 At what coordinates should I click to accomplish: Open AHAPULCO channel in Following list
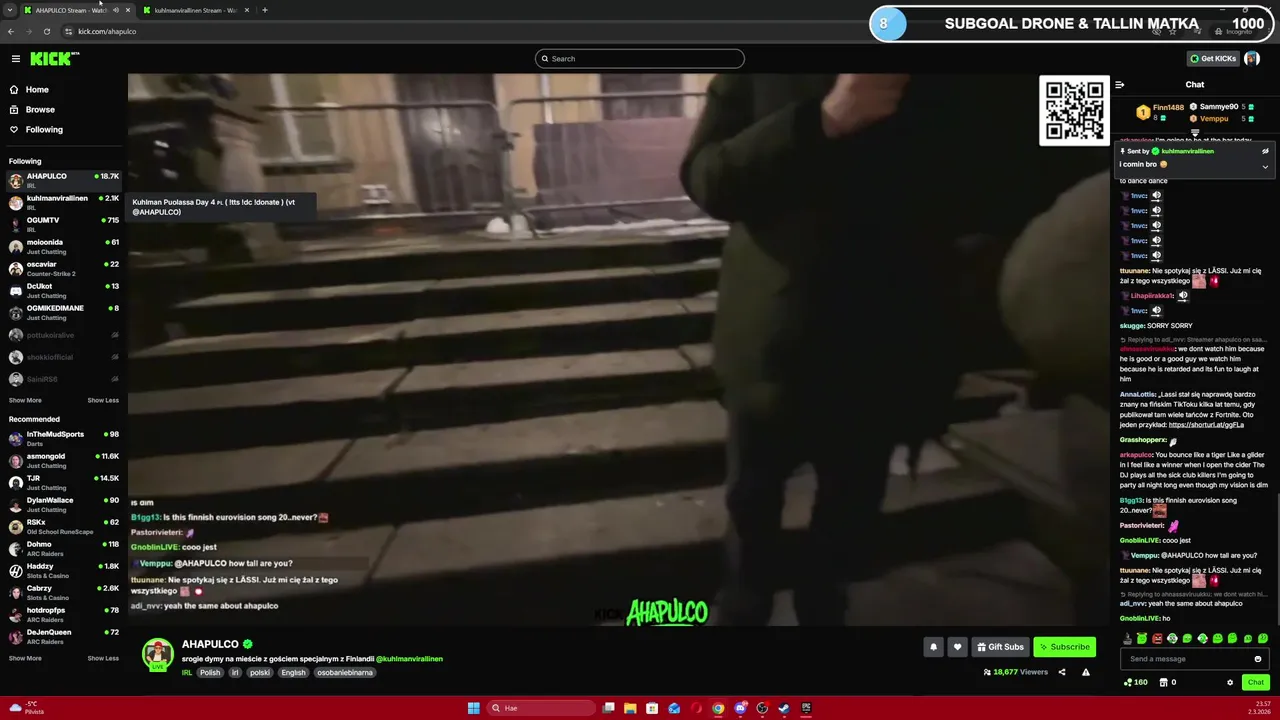tap(64, 180)
